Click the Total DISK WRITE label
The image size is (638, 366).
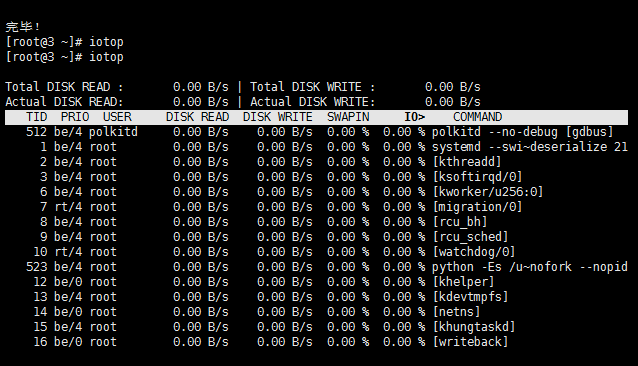[312, 87]
